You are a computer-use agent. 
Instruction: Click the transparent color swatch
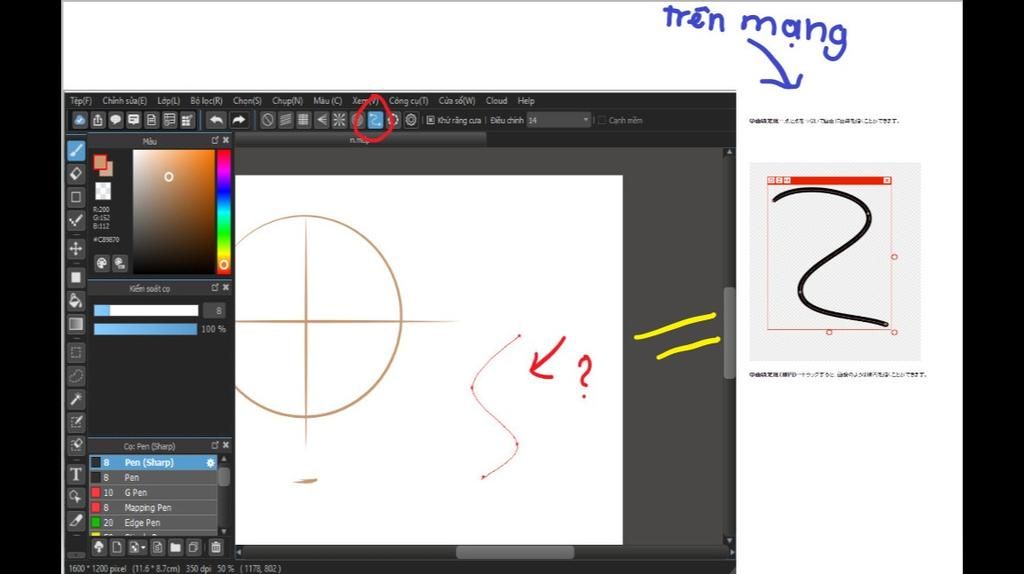[103, 191]
